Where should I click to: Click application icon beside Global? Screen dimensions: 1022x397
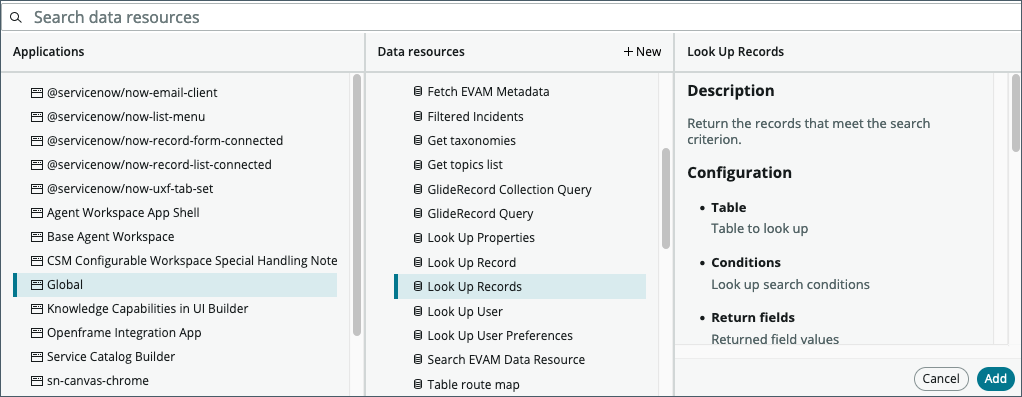(x=37, y=285)
